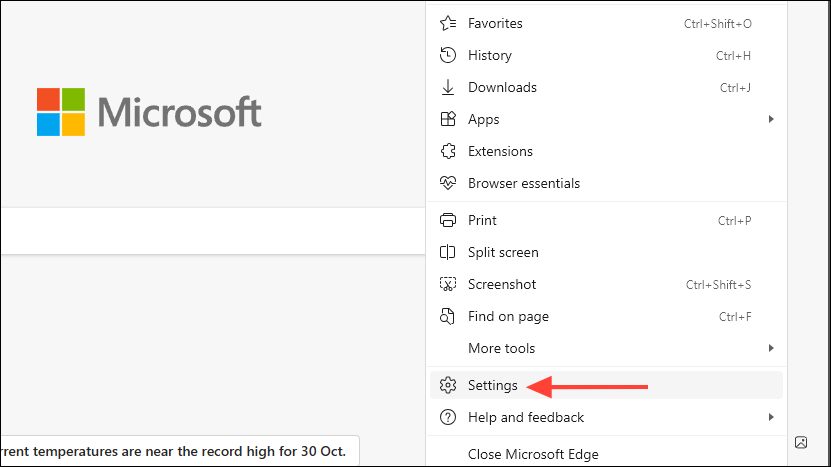Choose Help and feedback from menu
Image resolution: width=831 pixels, height=467 pixels.
point(525,417)
